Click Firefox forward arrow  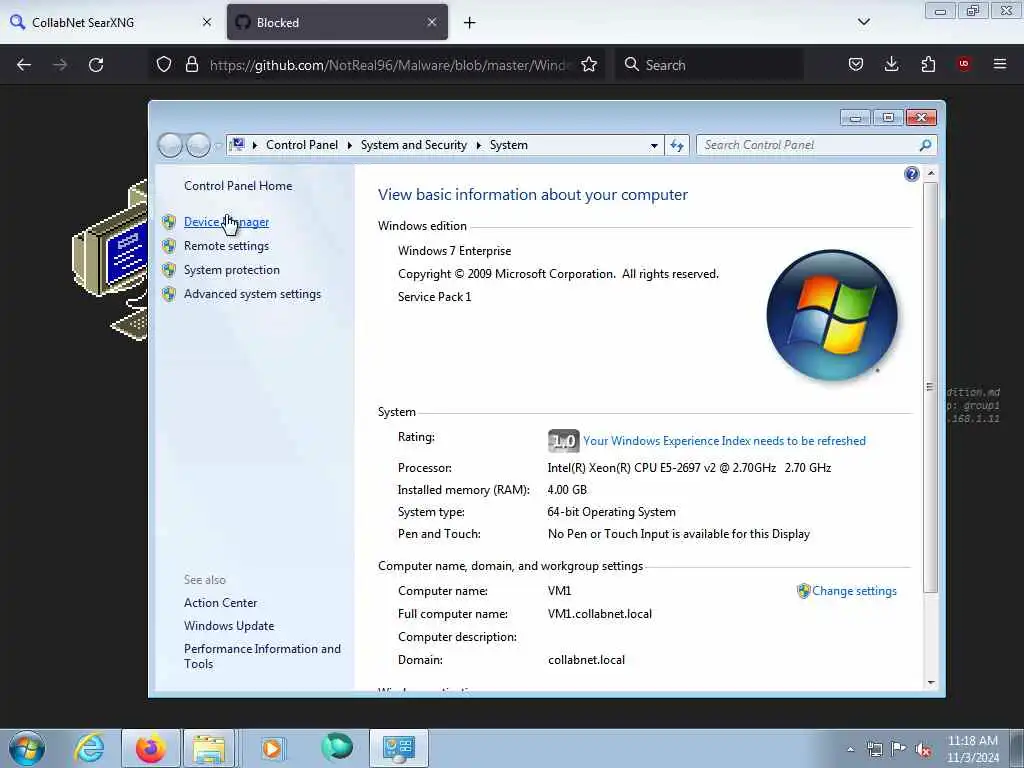pos(60,65)
